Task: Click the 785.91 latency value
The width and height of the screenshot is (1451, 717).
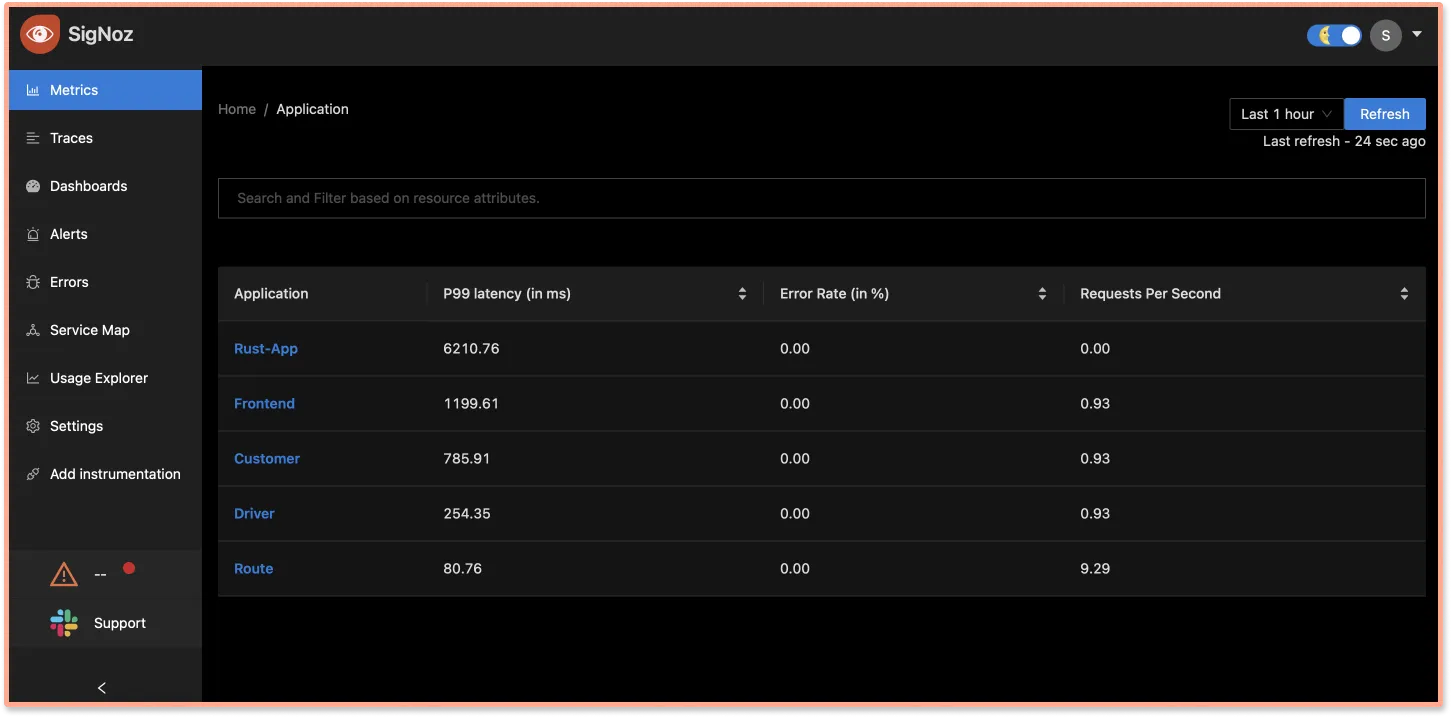Action: [x=467, y=459]
